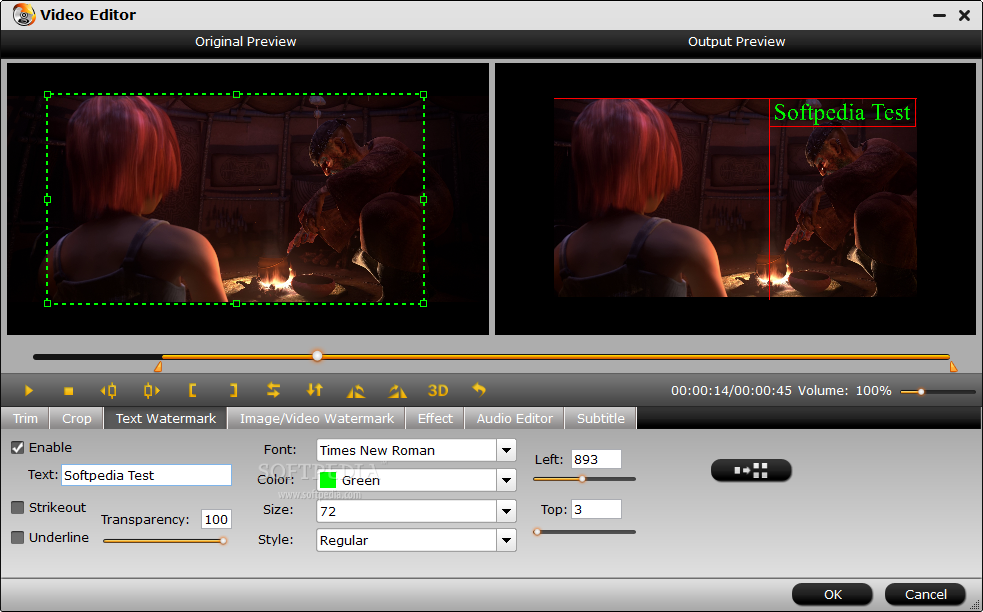This screenshot has height=612, width=983.
Task: Open the Image/Video Watermark tab
Action: (x=317, y=418)
